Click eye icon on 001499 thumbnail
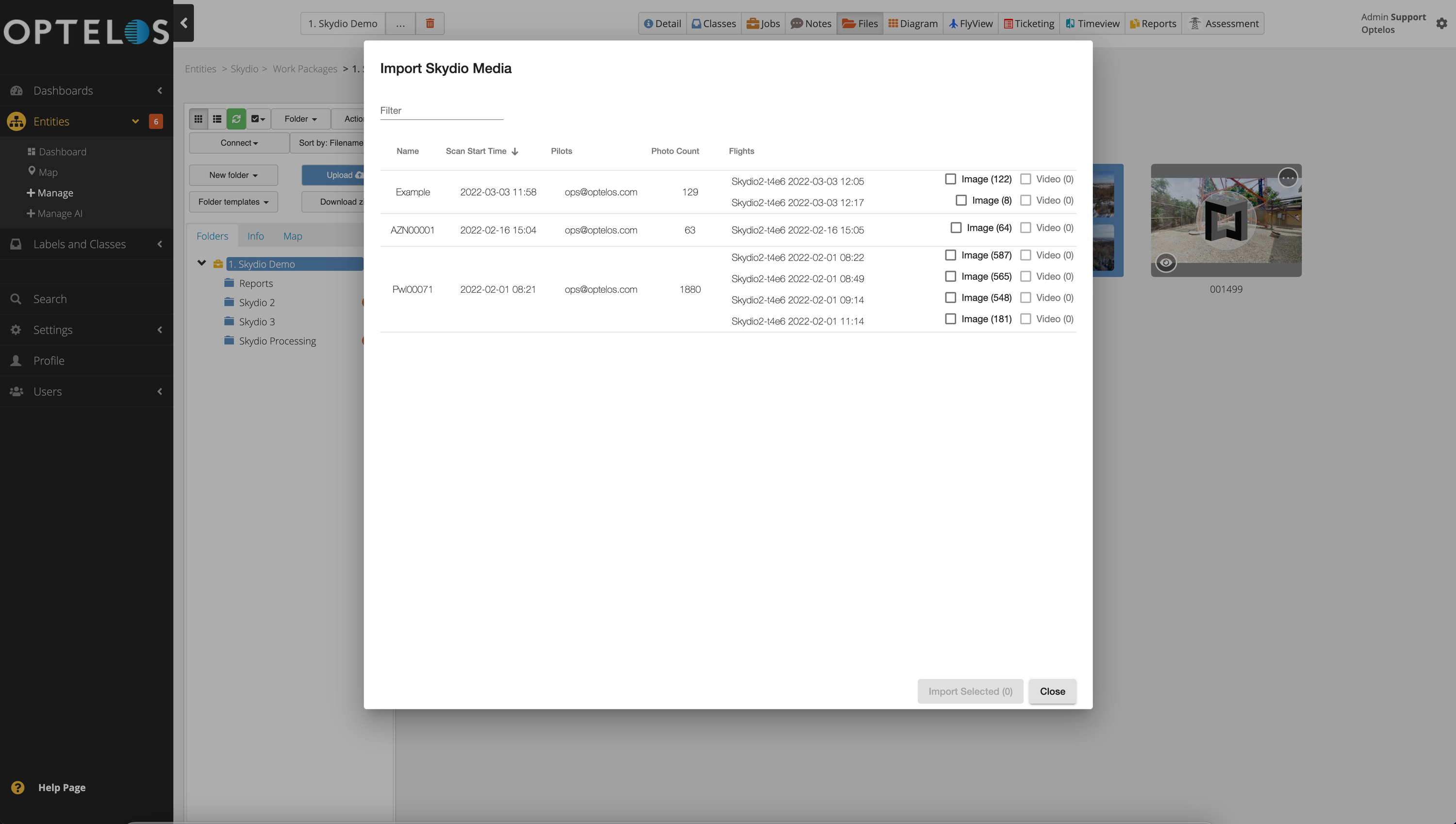Screen dimensions: 1456x824 point(1166,263)
